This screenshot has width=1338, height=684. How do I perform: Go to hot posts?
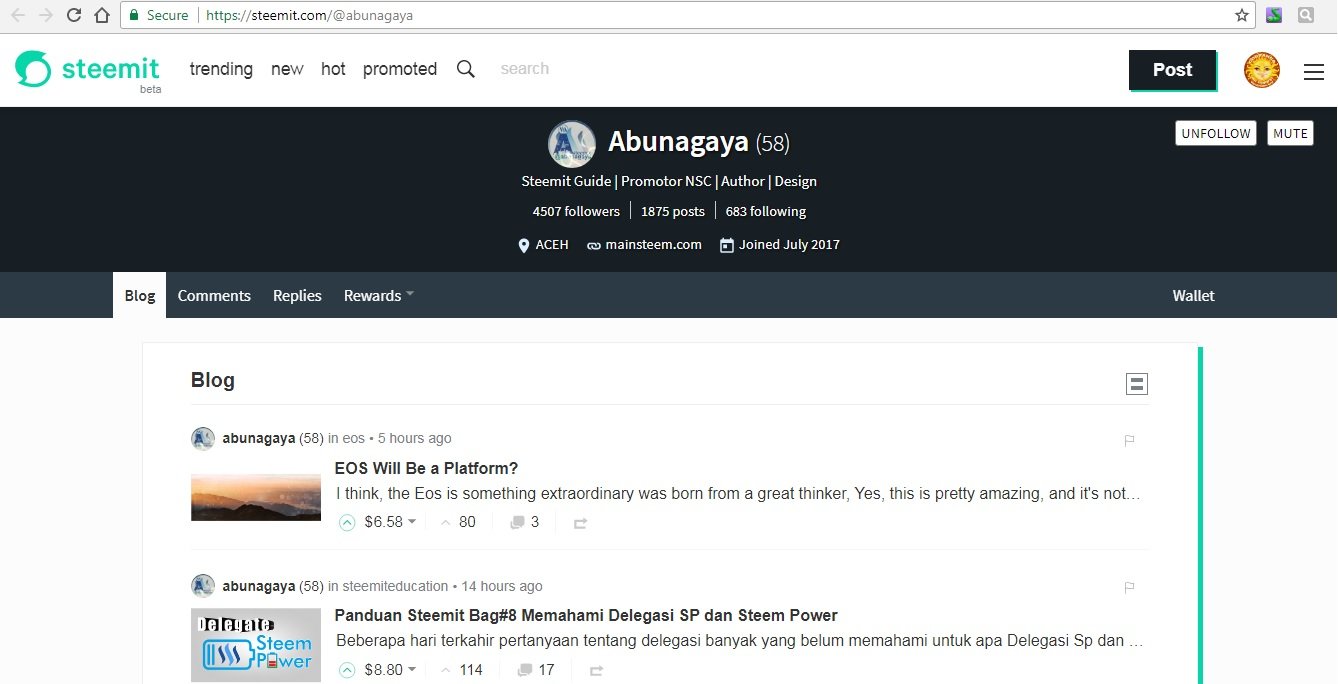tap(333, 69)
